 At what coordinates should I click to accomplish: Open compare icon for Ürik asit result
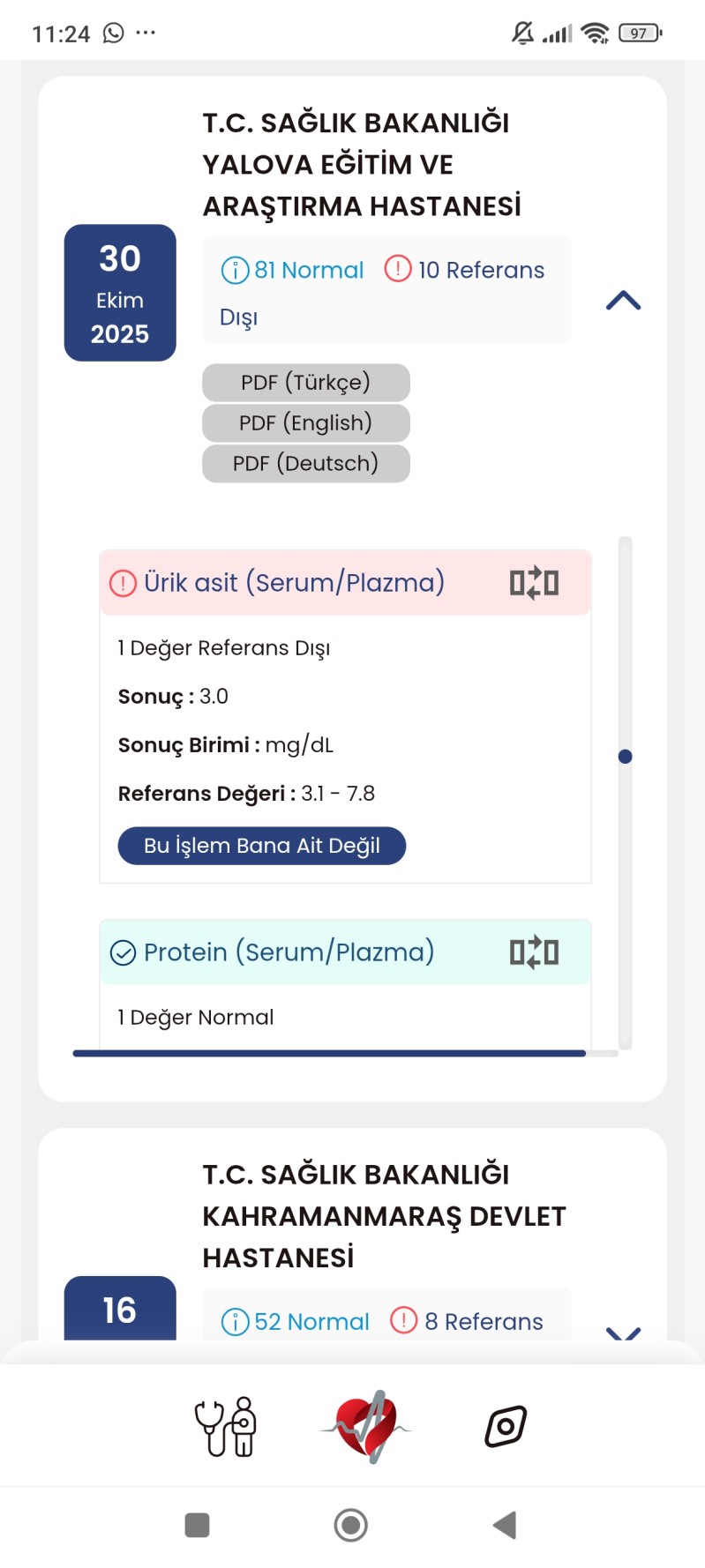(534, 583)
